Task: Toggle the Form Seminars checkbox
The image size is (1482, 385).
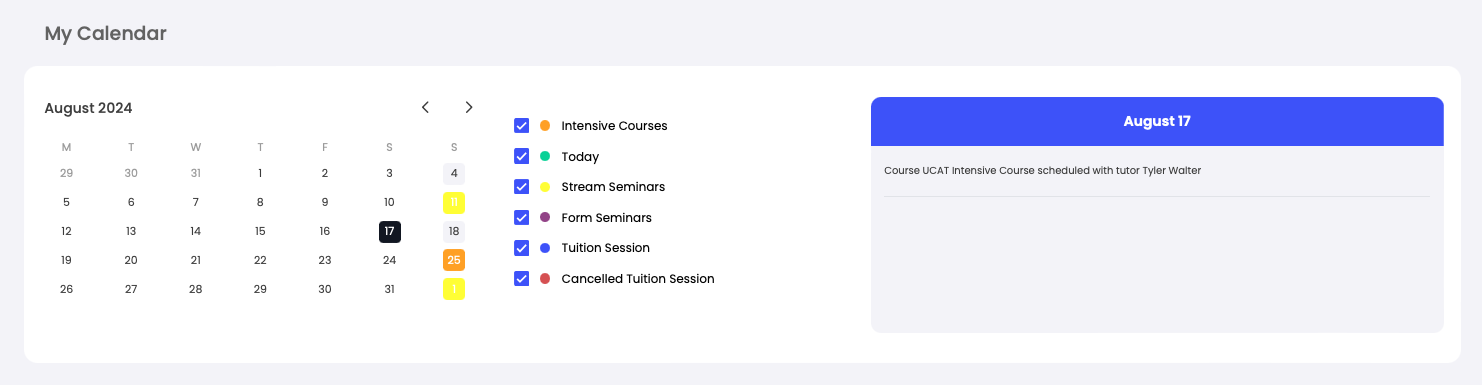Action: [521, 217]
